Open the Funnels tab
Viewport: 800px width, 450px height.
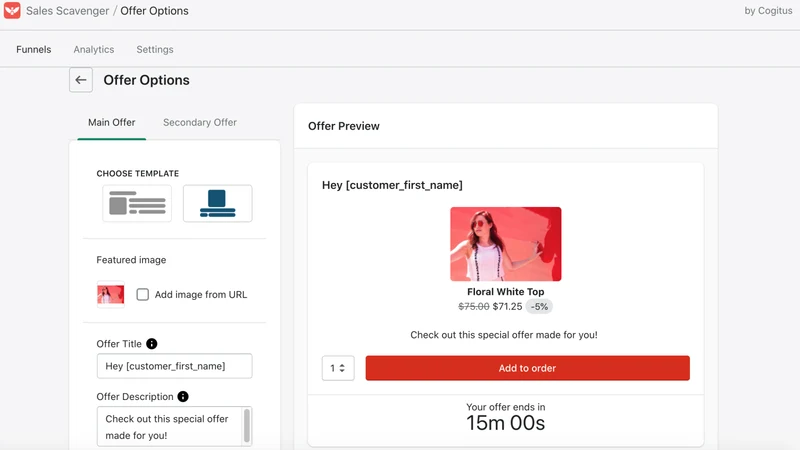point(34,49)
